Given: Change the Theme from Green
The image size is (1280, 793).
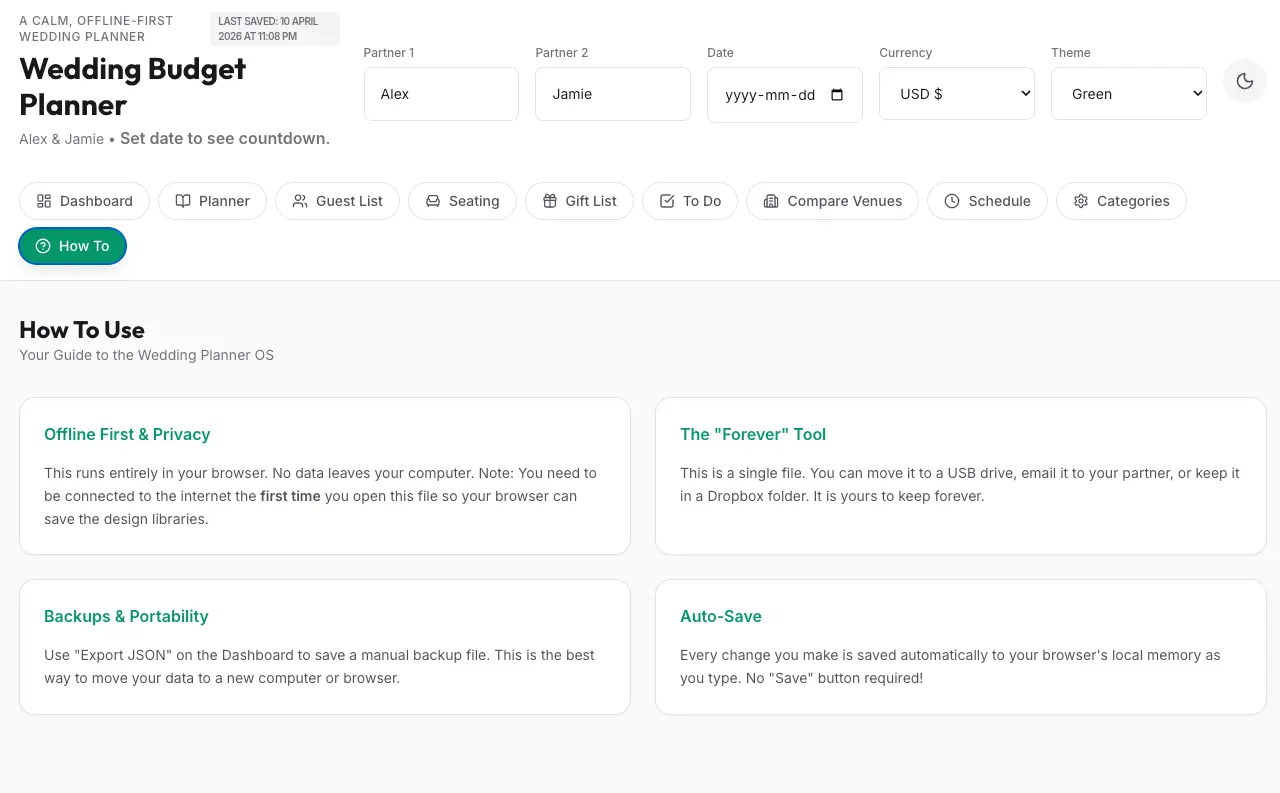Looking at the screenshot, I should click(x=1128, y=93).
